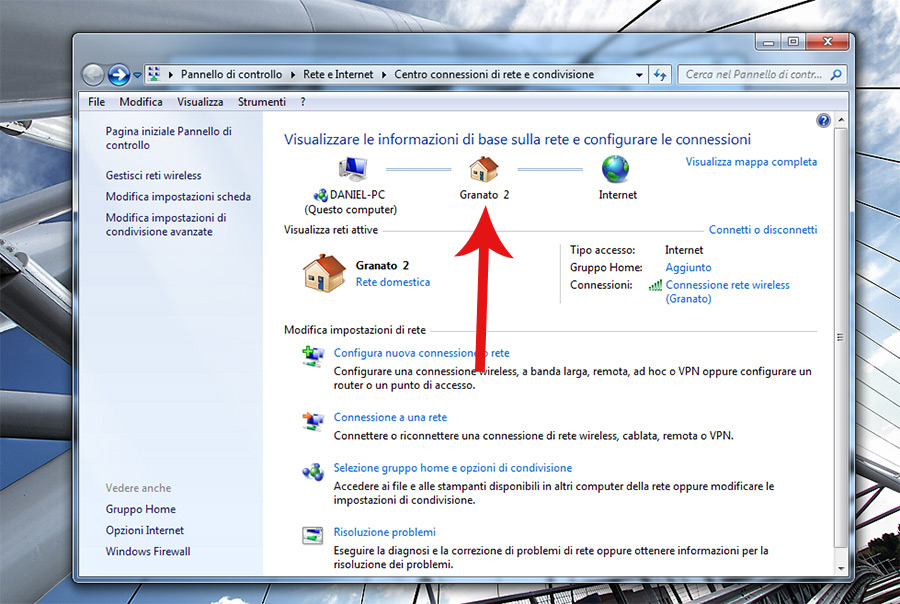Open Configura nuova connessione o rete

(x=421, y=353)
